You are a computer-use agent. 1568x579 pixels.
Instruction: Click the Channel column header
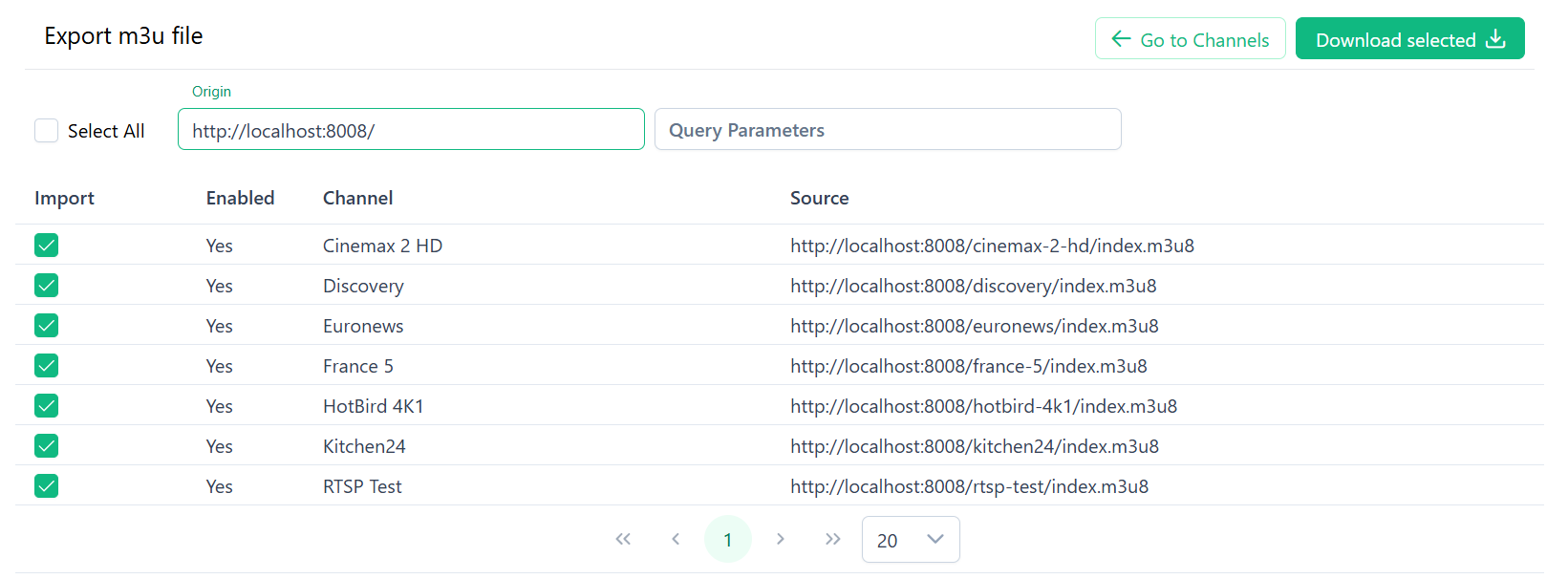[357, 198]
